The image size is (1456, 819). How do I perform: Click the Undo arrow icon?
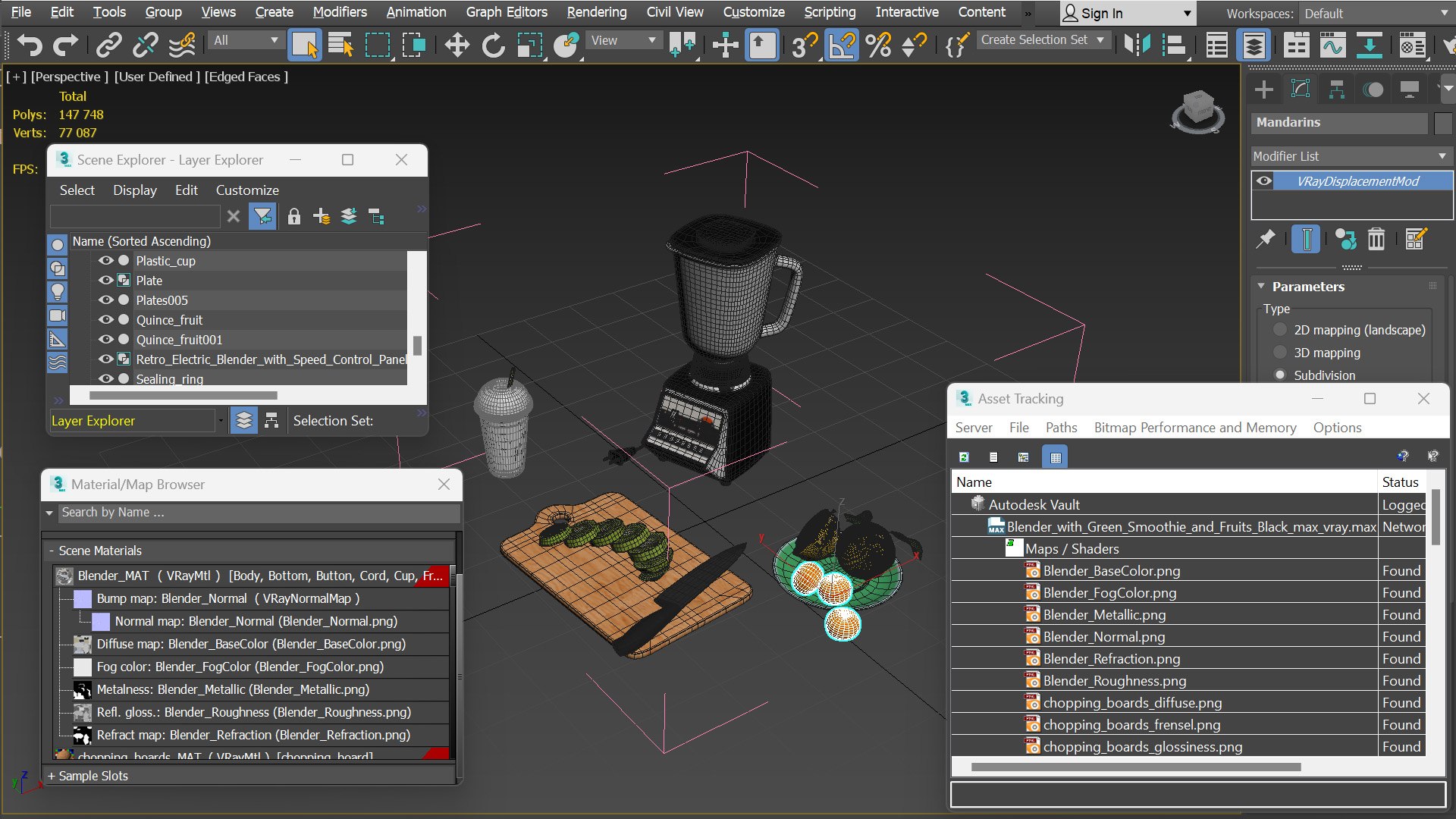click(x=29, y=45)
